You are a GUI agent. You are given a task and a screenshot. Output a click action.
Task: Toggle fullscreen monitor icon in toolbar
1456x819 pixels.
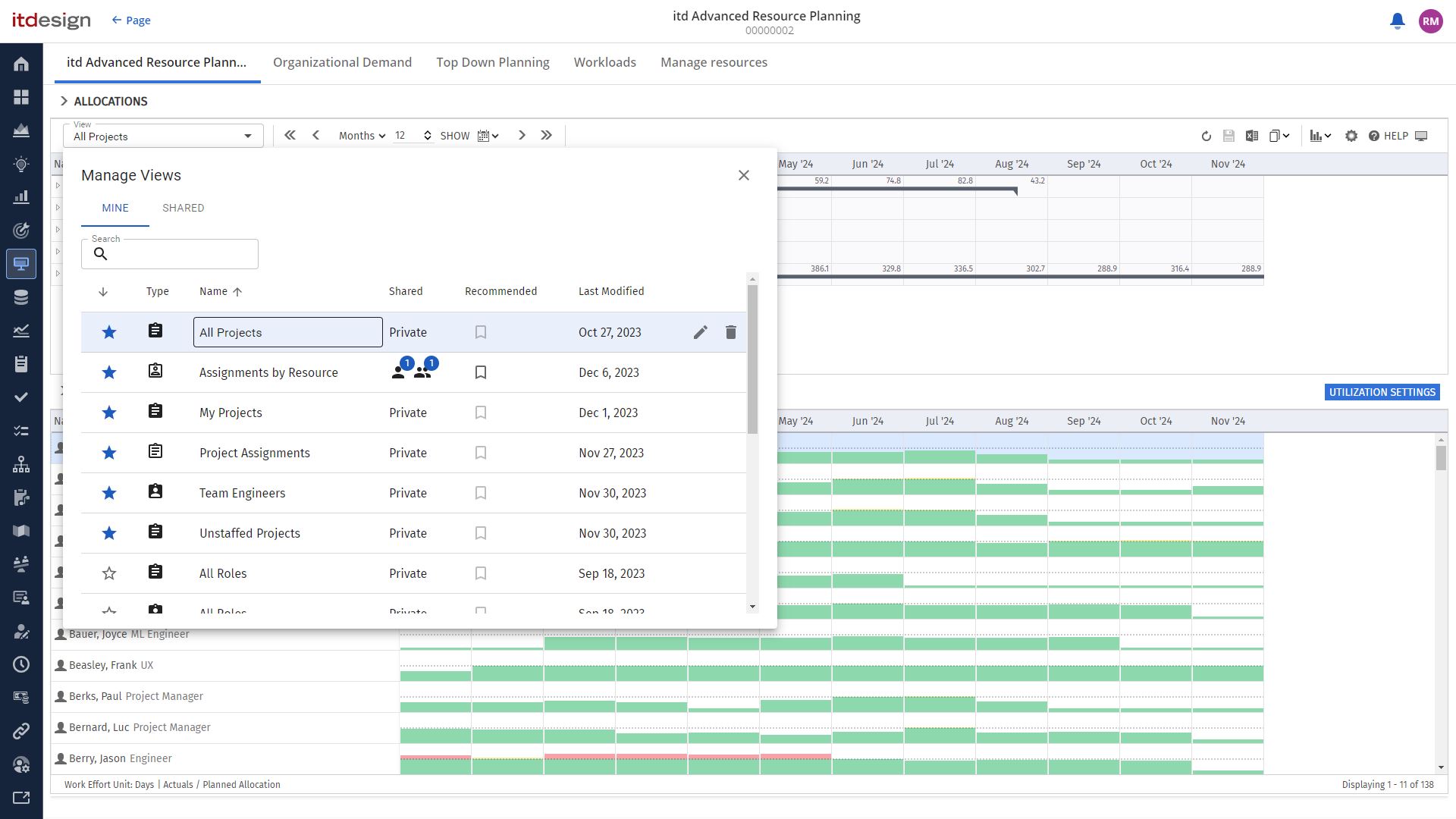1421,136
